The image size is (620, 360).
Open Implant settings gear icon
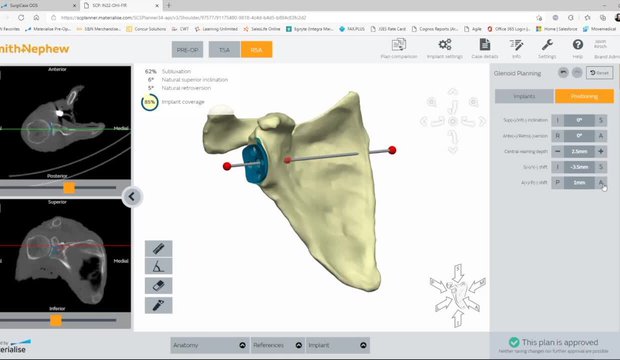445,44
